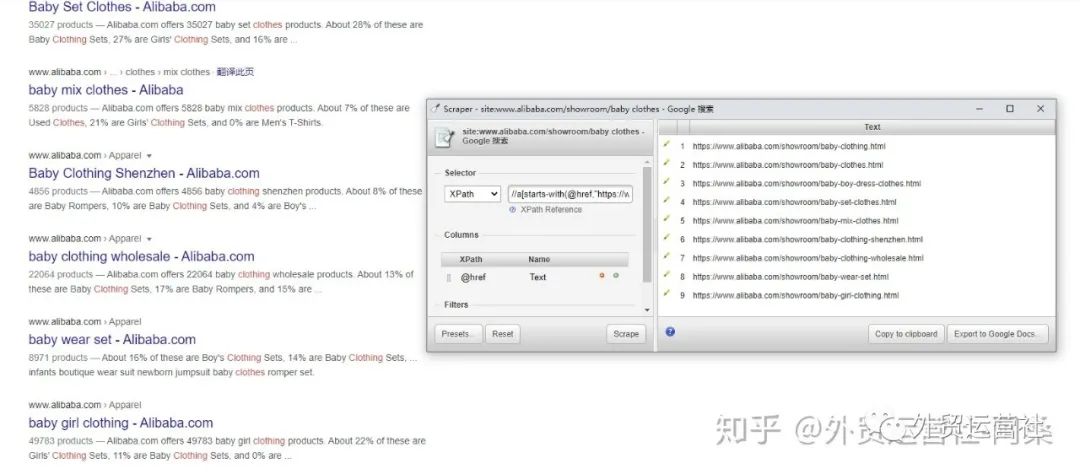Screen dimensions: 1080x474
Task: Select result URL baby-mix-clothes.html
Action: point(796,220)
